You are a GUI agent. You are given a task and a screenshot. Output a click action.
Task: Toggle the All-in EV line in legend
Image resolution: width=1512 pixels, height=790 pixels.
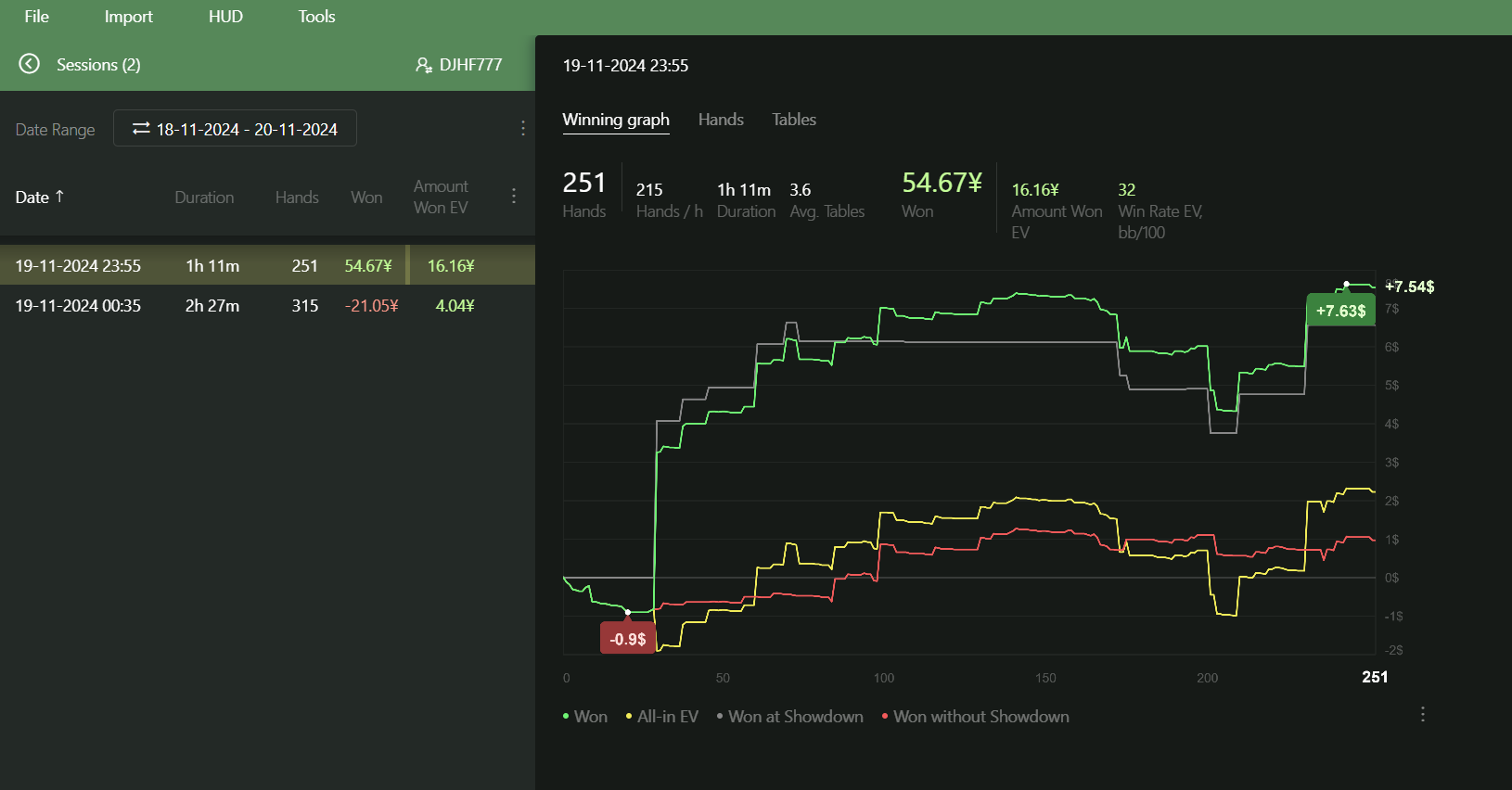(x=662, y=717)
